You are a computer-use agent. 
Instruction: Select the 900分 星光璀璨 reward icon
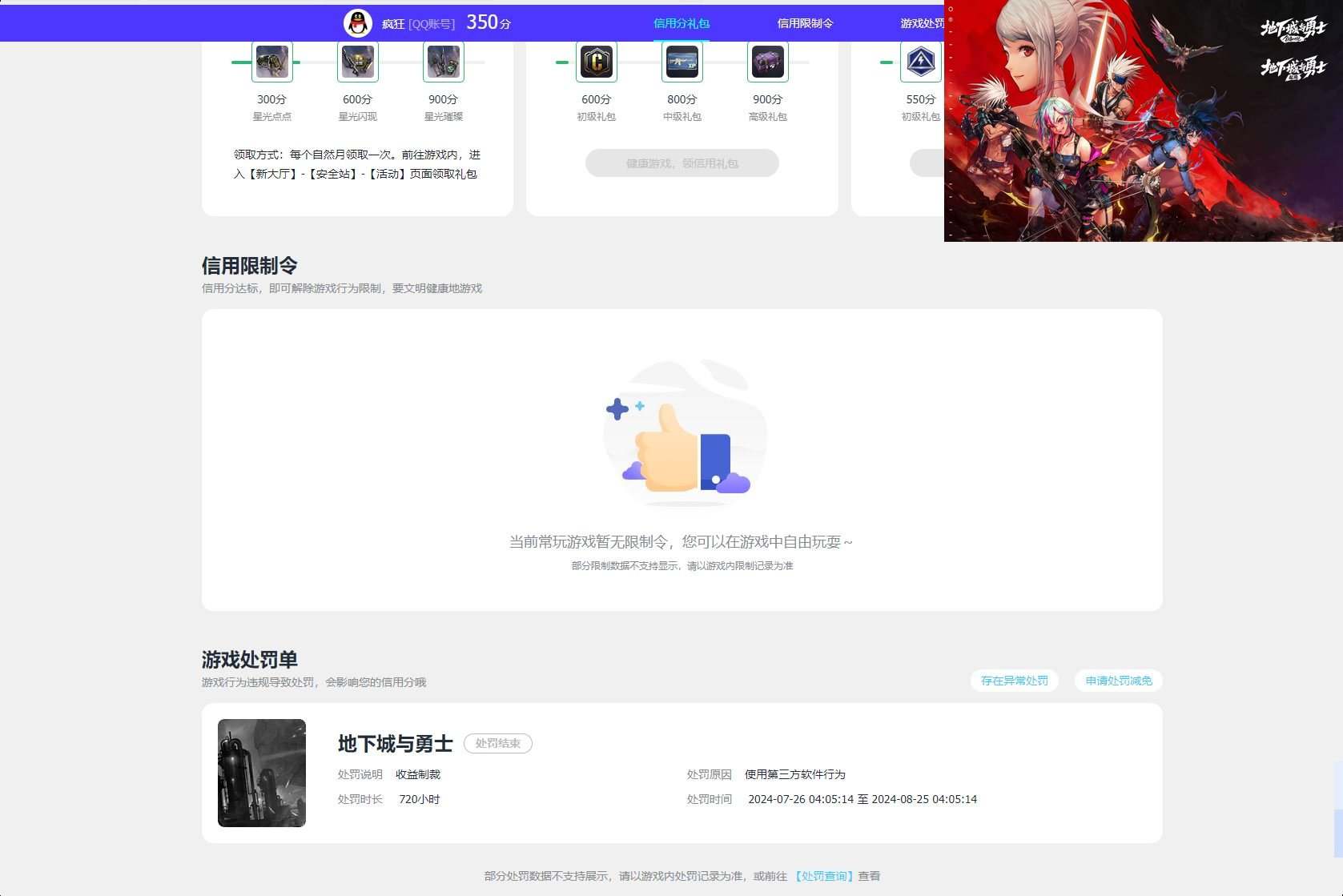pos(444,62)
